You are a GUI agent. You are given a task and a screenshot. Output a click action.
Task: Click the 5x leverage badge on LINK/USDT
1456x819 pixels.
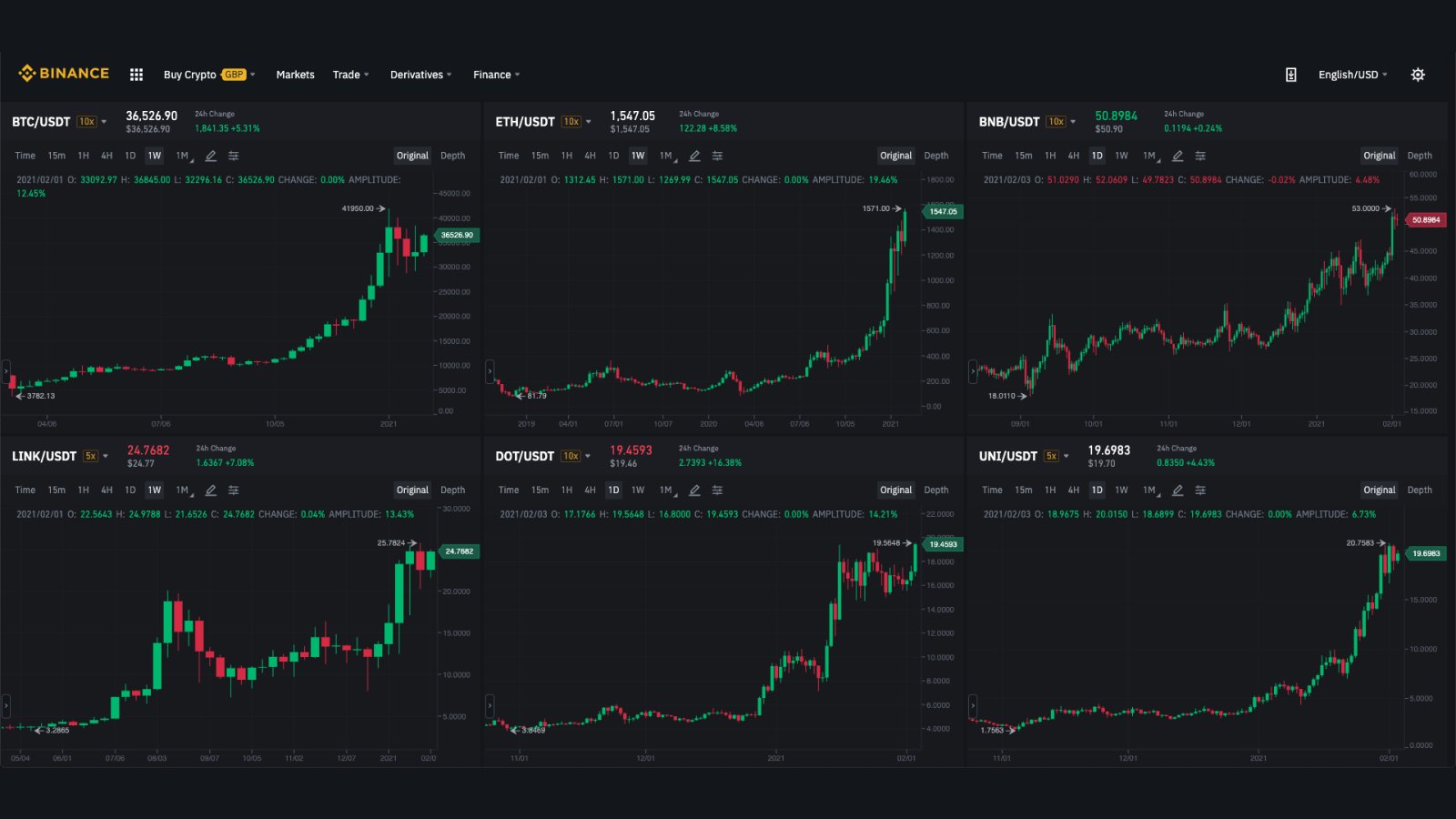click(90, 456)
